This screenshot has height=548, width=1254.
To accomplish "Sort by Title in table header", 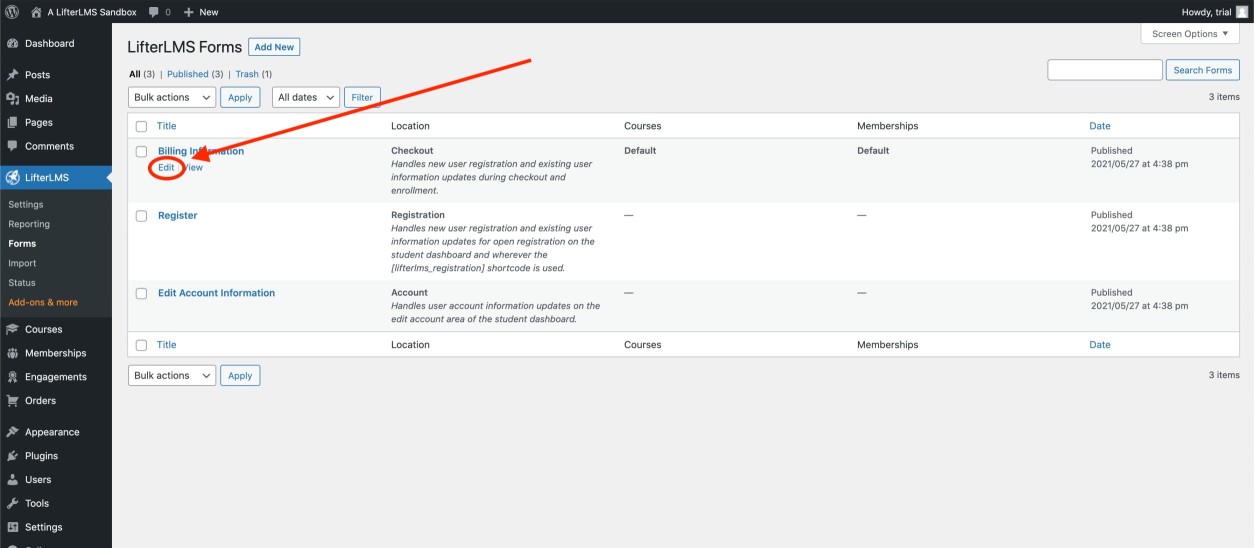I will (167, 126).
